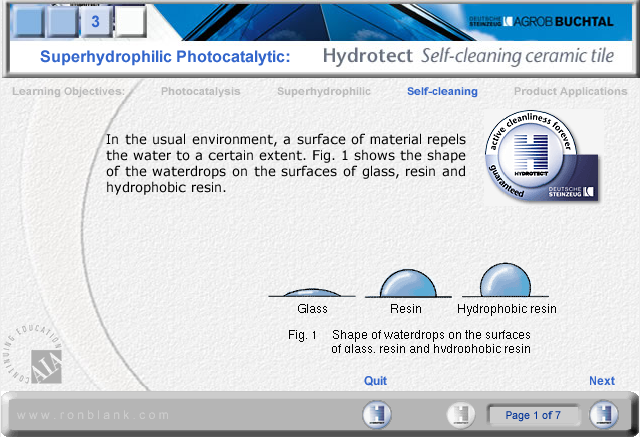Click the 'Hydrotect Self-cleaning ceramic tile' title
Screen dimensions: 640x437
click(x=468, y=56)
